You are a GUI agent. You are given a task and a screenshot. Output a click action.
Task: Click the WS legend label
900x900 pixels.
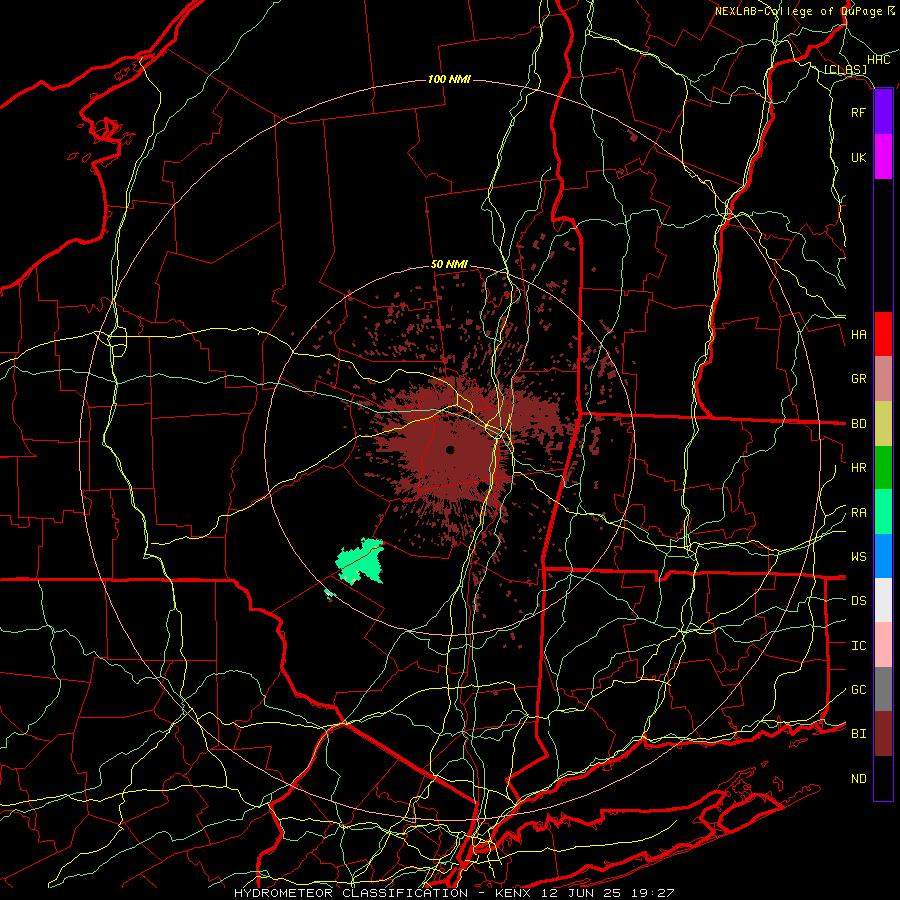pyautogui.click(x=858, y=557)
